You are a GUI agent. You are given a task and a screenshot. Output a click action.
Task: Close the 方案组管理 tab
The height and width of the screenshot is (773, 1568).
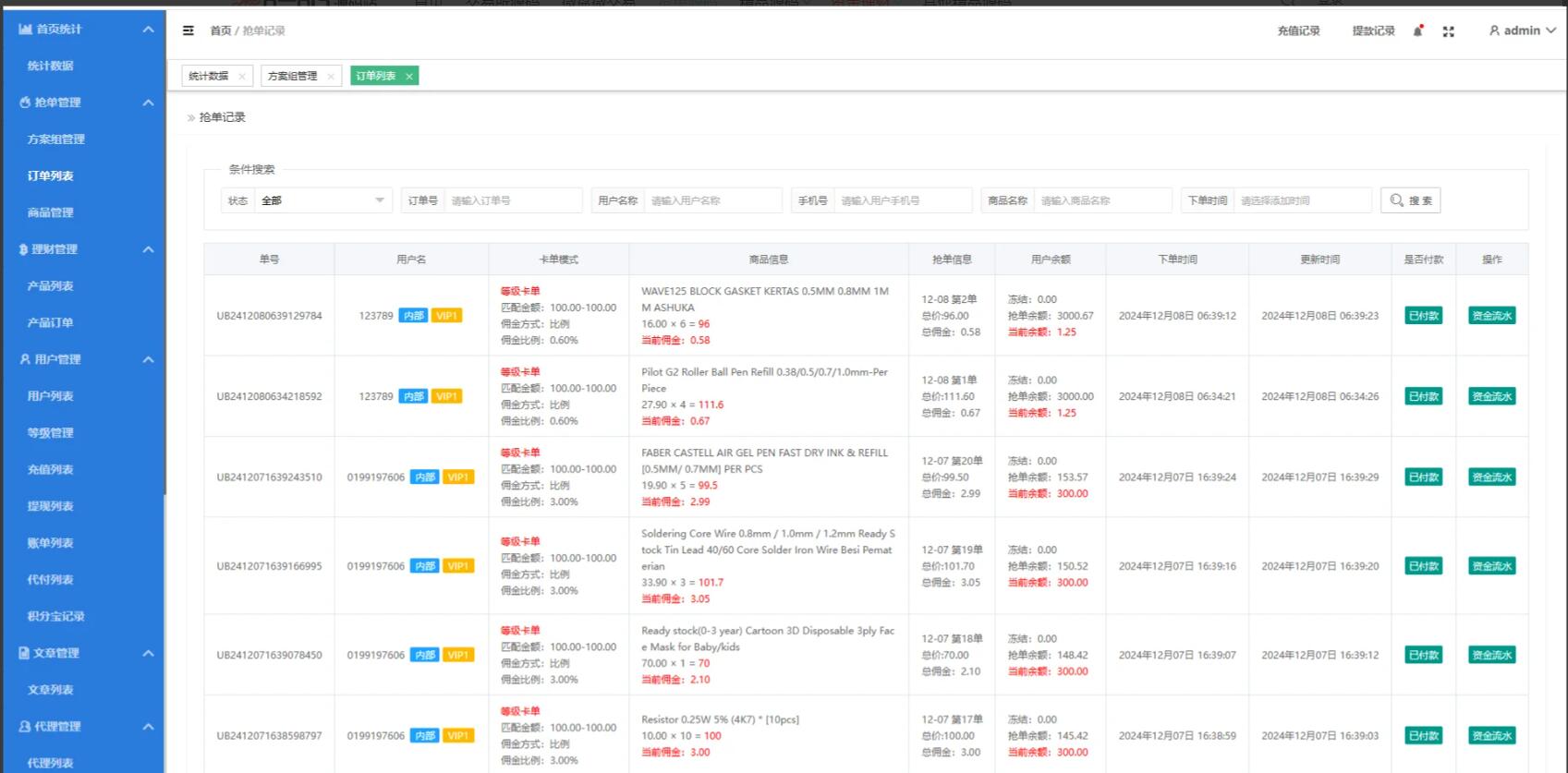(x=331, y=77)
